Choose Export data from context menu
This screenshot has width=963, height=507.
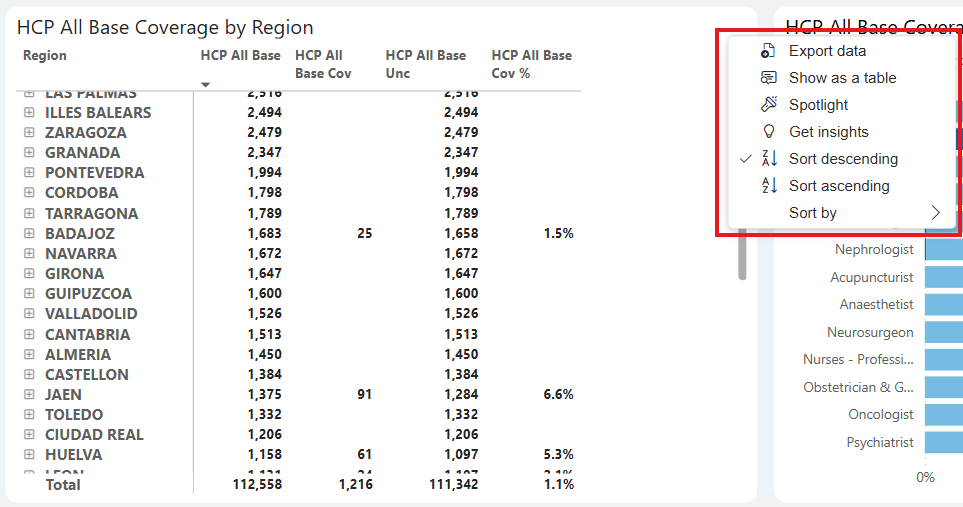click(827, 51)
